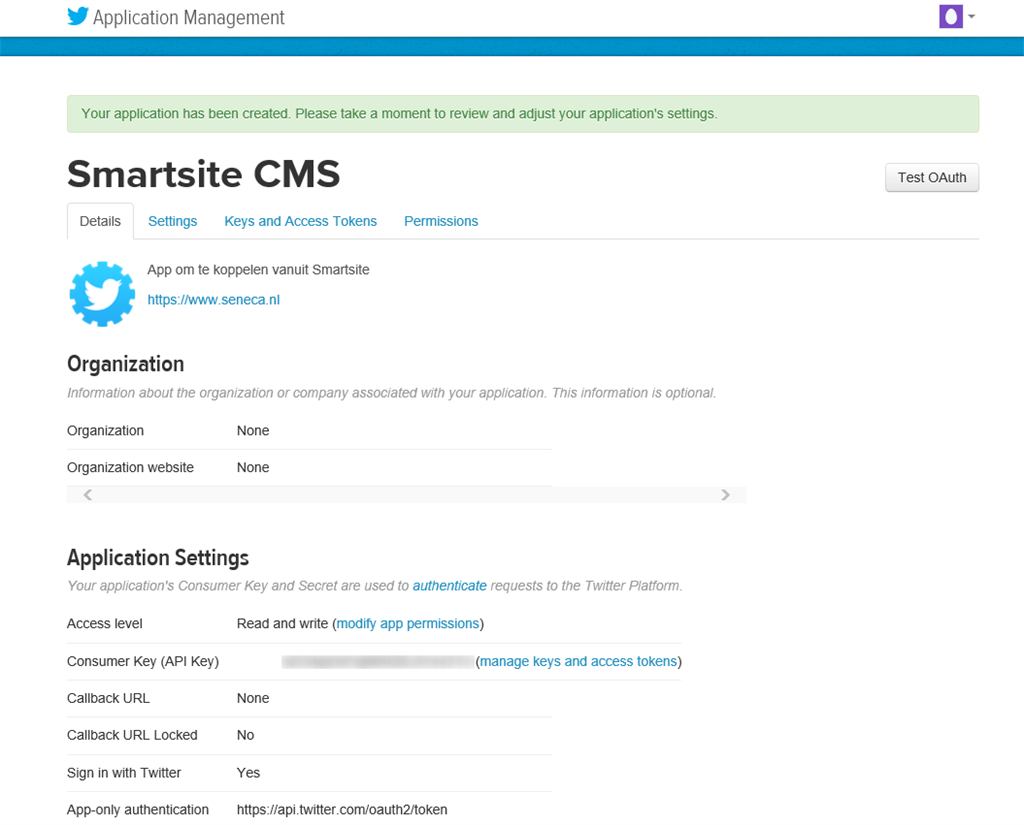Click the 'None' value beside Organization website

[x=253, y=468]
